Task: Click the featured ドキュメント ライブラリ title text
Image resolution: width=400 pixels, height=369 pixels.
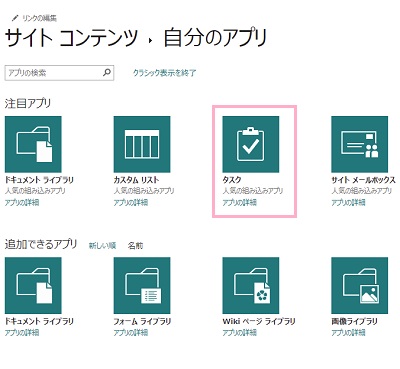Action: tap(39, 180)
